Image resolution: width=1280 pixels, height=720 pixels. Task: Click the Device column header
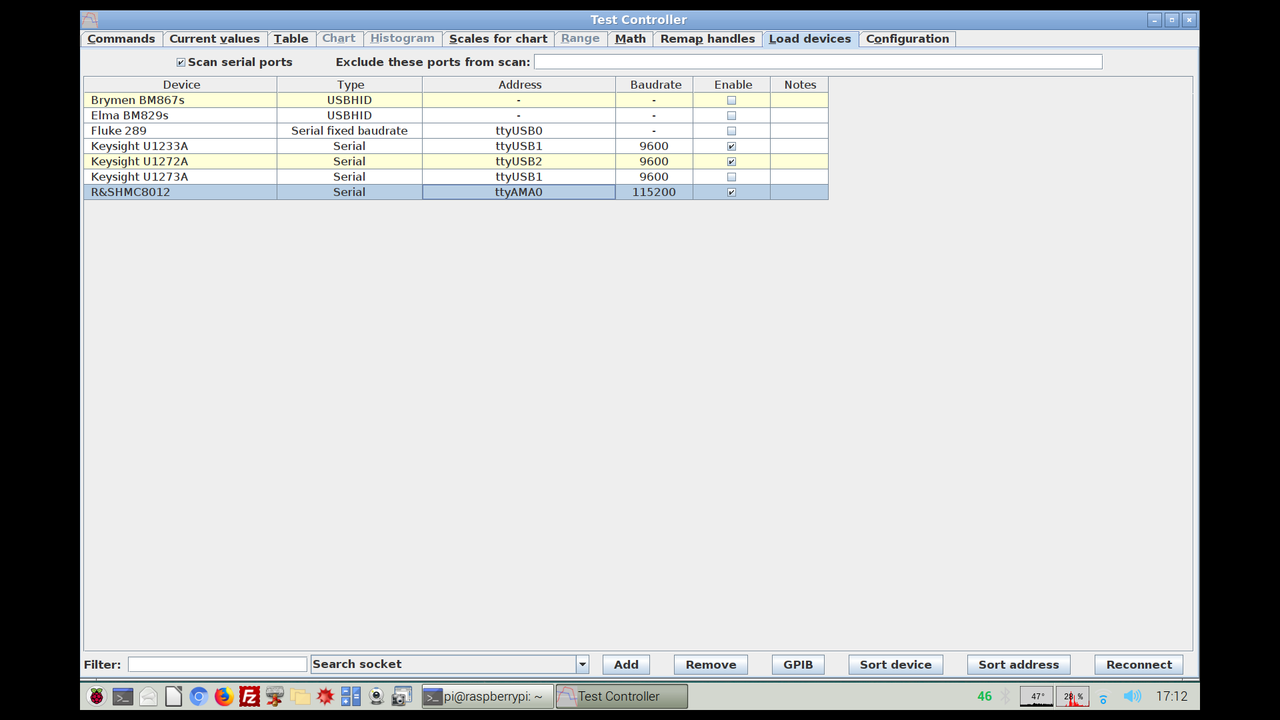pos(181,85)
